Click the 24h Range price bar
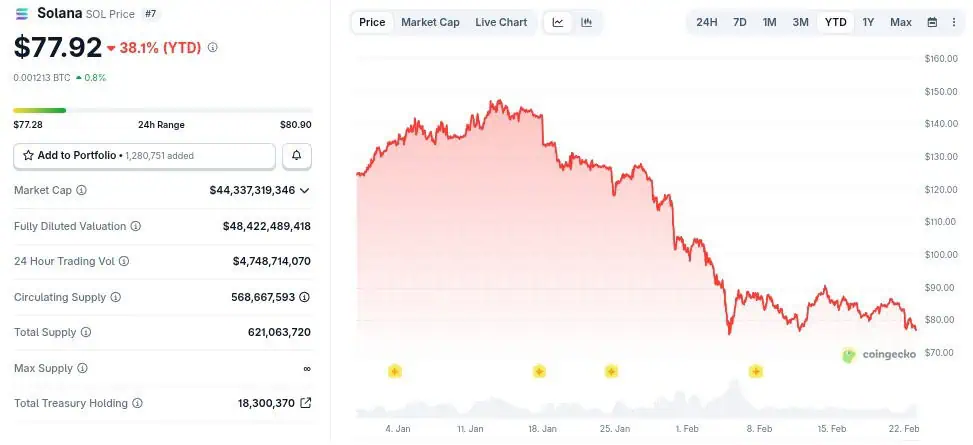Viewport: 973px width, 445px height. tap(162, 110)
